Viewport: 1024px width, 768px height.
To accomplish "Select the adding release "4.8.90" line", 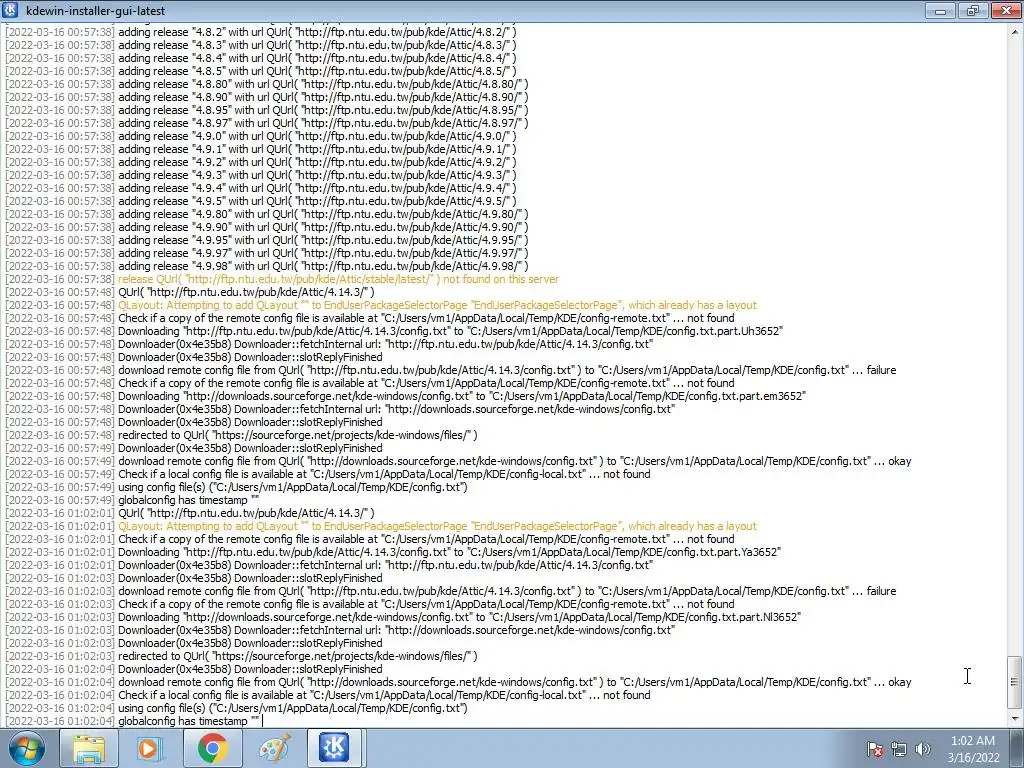I will (267, 97).
